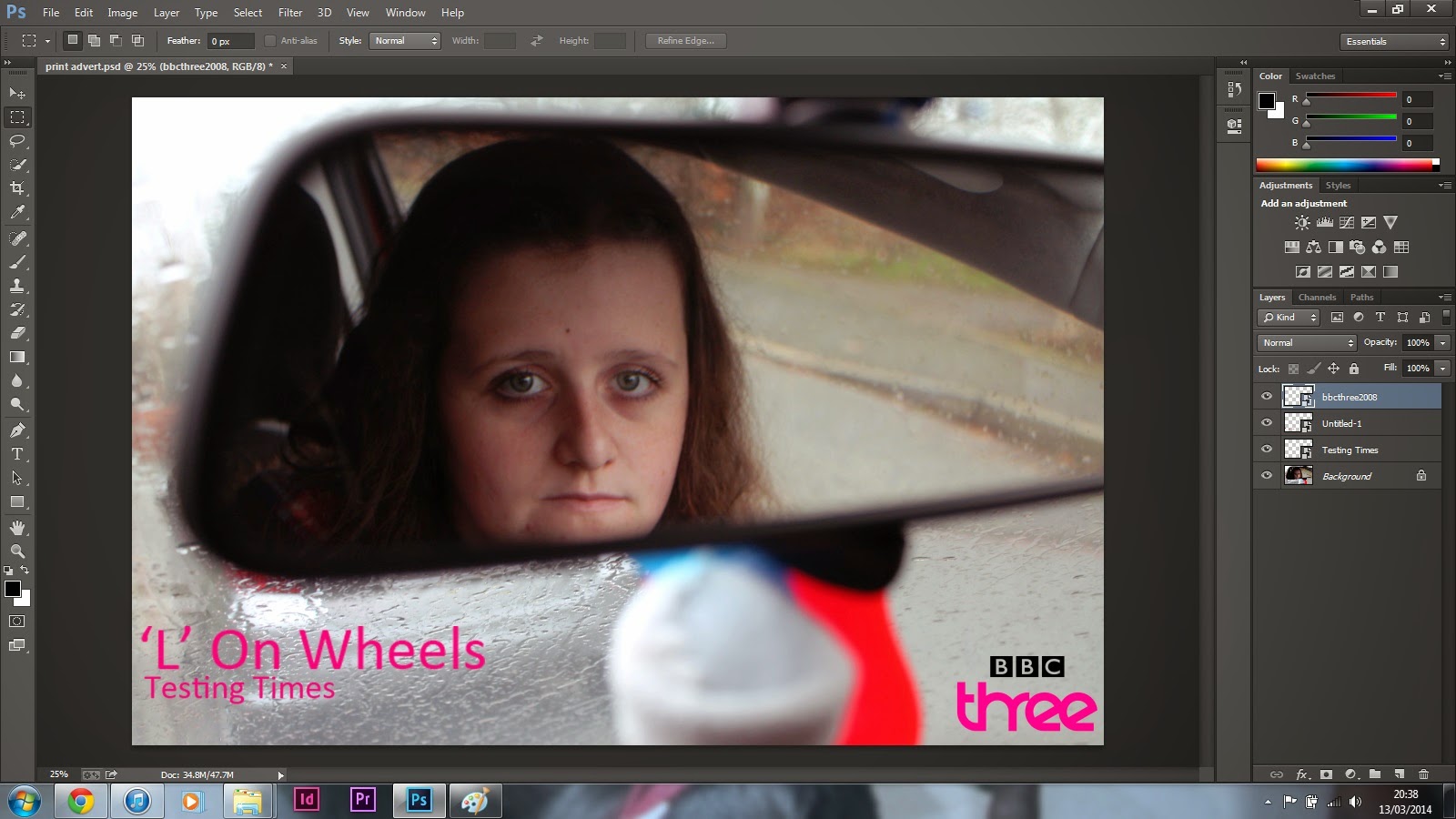Screen dimensions: 1456x819
Task: Select the Background layer thumbnail
Action: click(1299, 476)
